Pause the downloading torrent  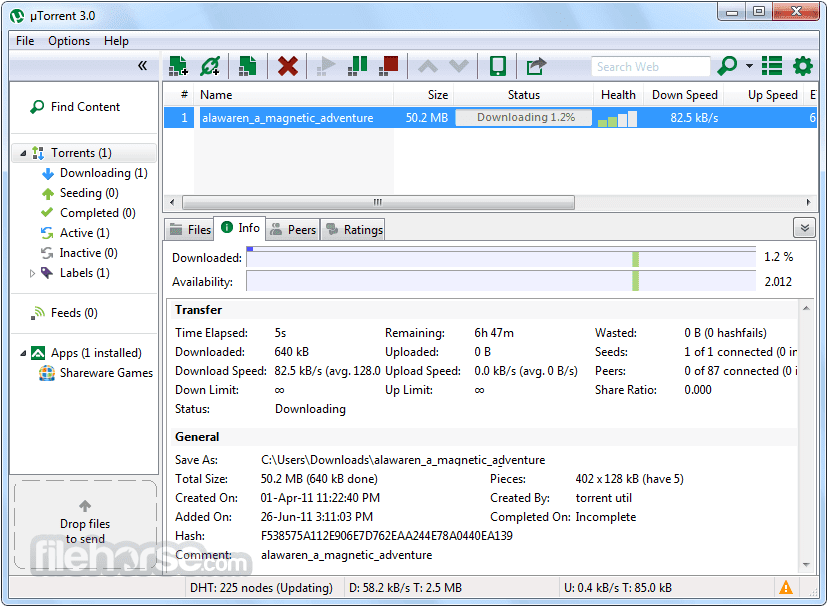pyautogui.click(x=357, y=66)
